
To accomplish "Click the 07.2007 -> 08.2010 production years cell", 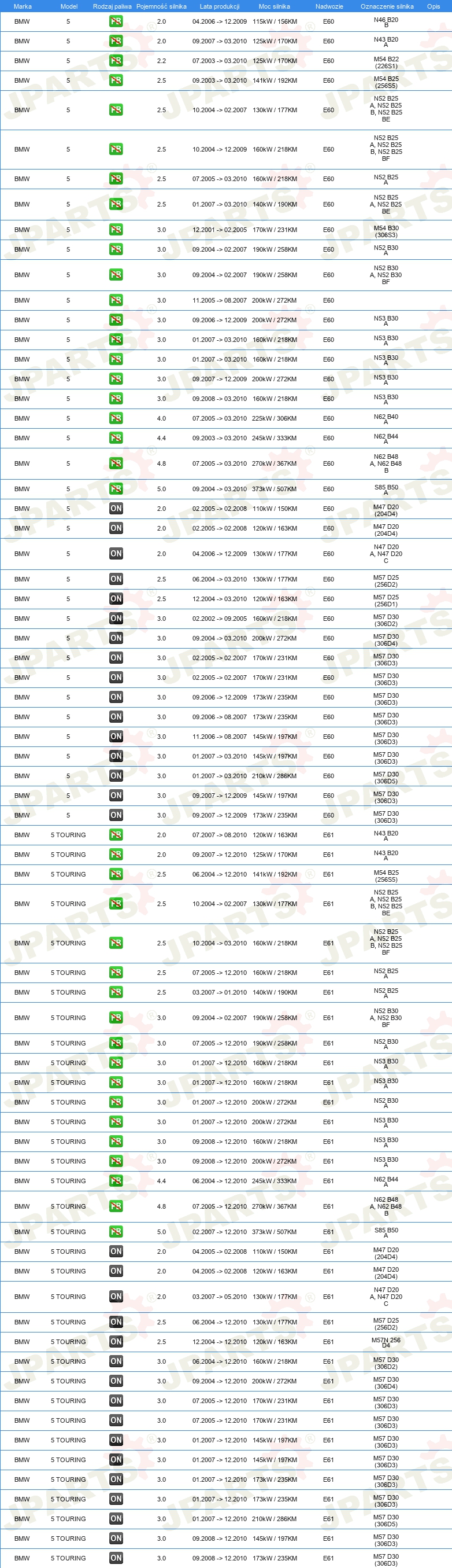I will pyautogui.click(x=220, y=834).
